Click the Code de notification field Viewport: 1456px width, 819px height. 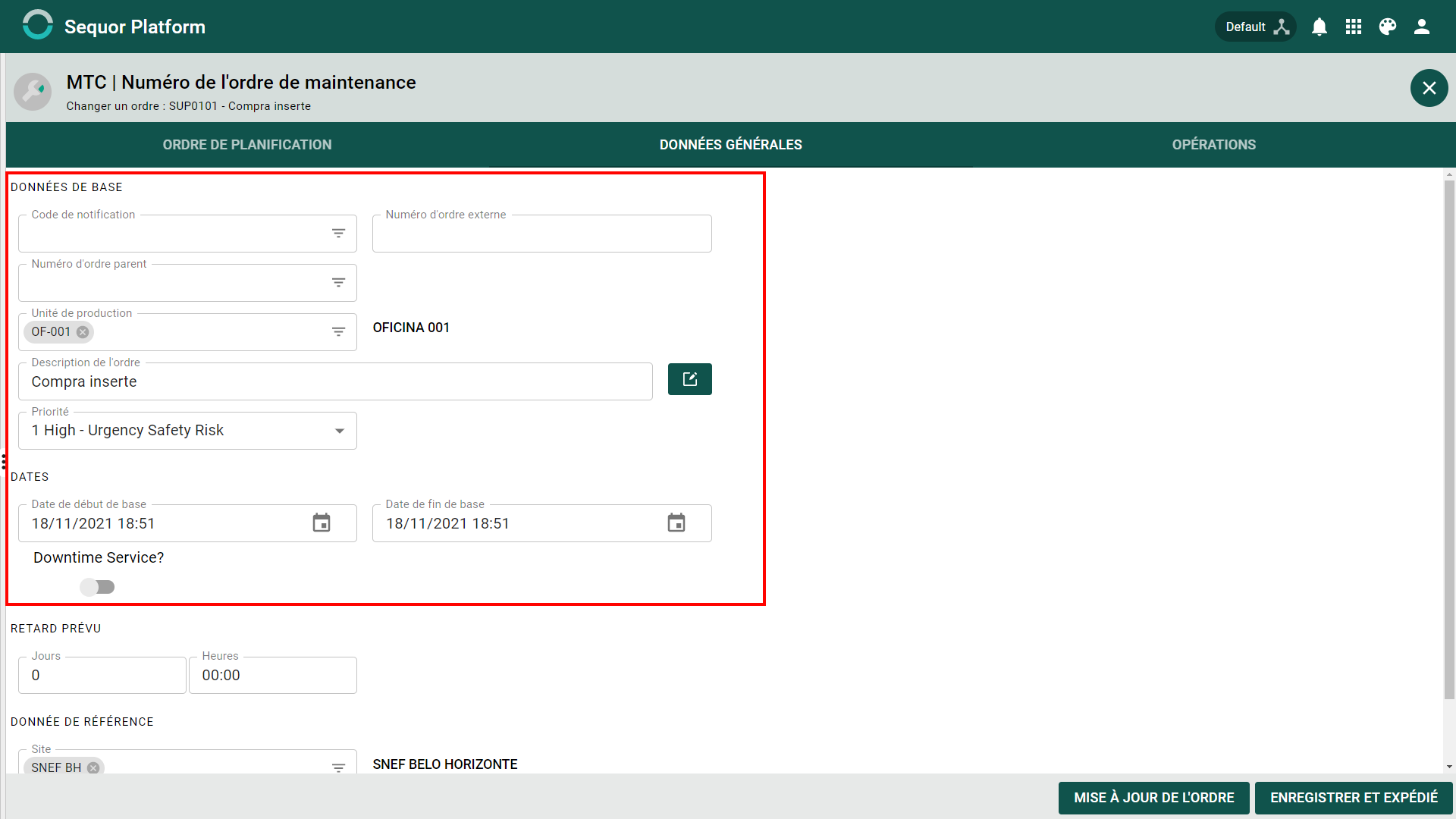click(x=187, y=234)
